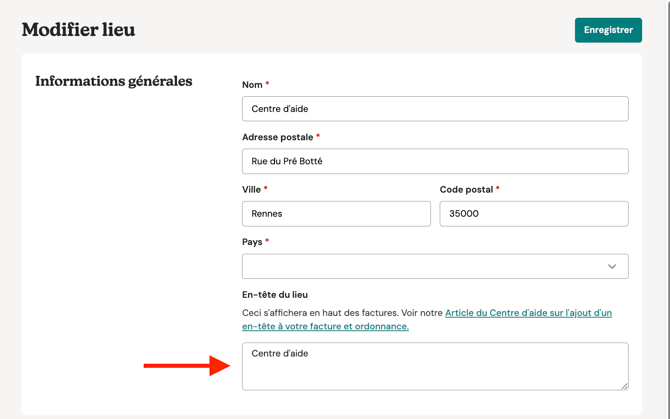The image size is (670, 419).
Task: Click the En-tête du lieu label
Action: [x=275, y=295]
